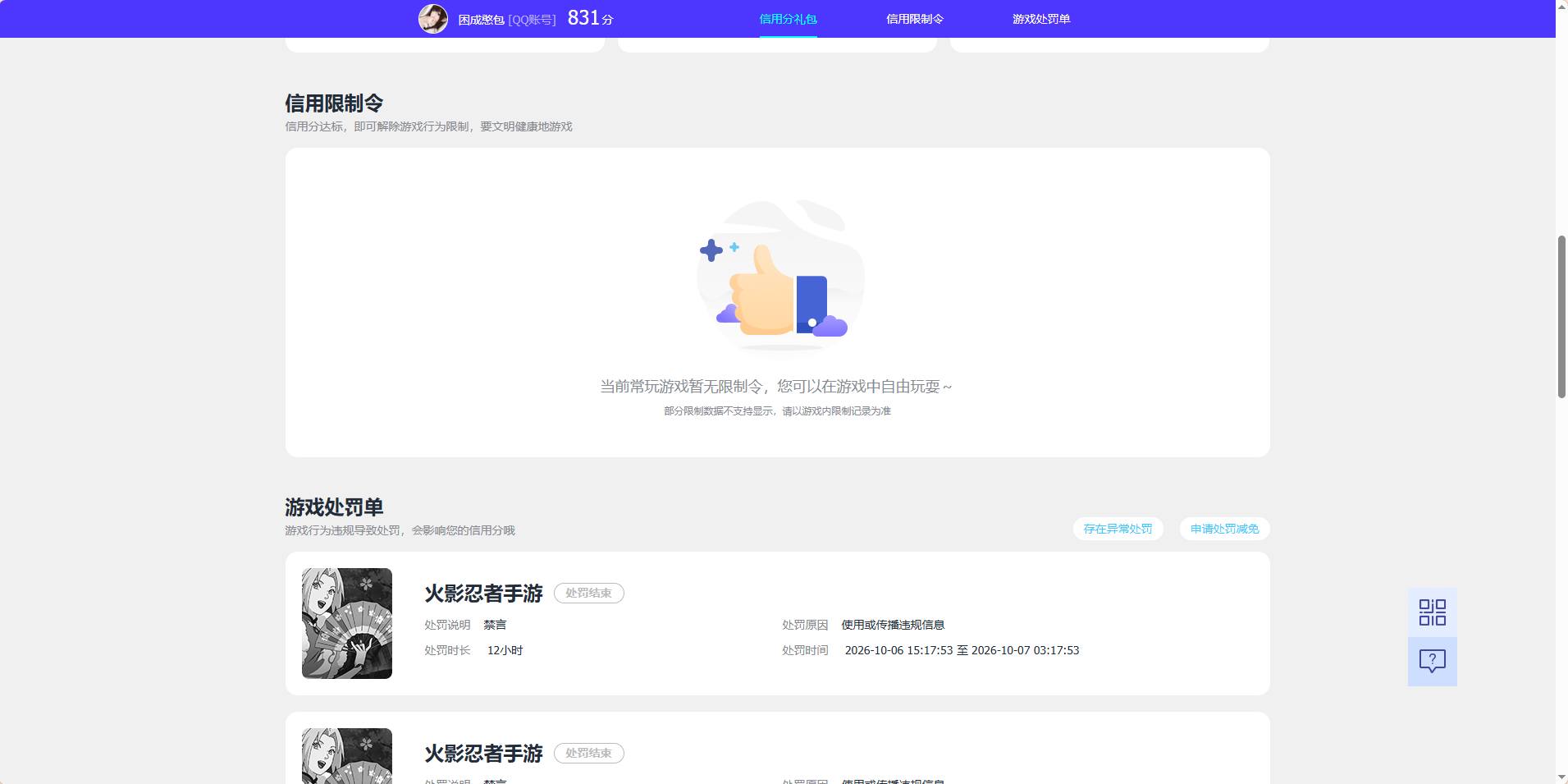The image size is (1568, 784).
Task: Click the scrollbar up arrow
Action: pos(1561,6)
